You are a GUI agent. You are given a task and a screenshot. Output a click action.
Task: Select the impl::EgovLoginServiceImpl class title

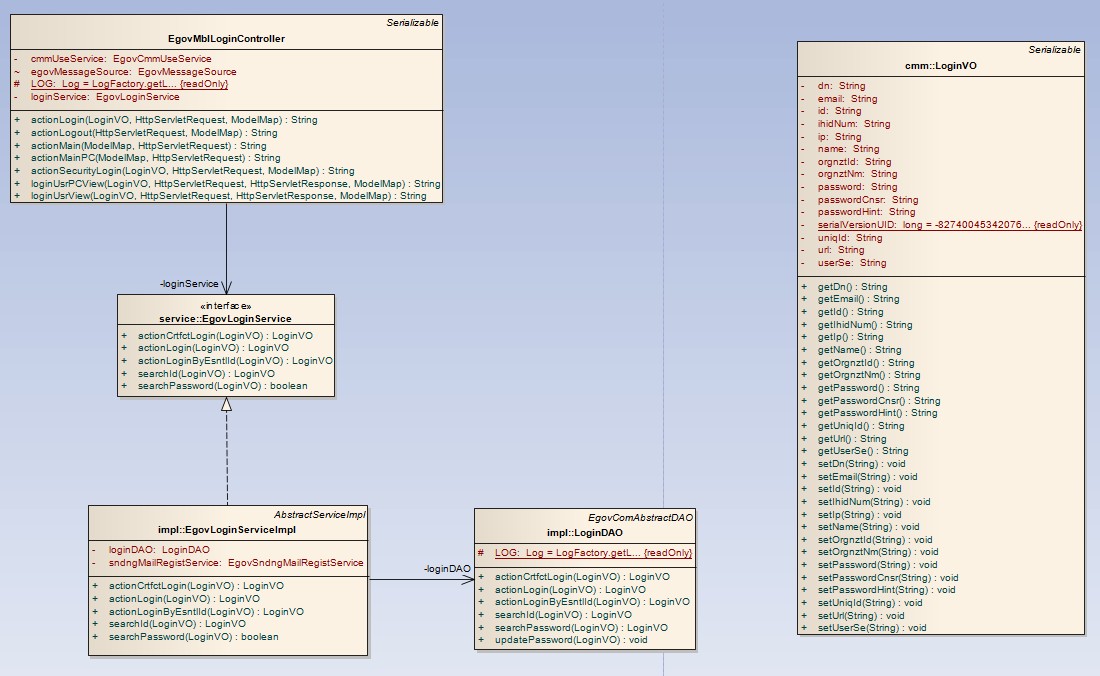pyautogui.click(x=227, y=529)
